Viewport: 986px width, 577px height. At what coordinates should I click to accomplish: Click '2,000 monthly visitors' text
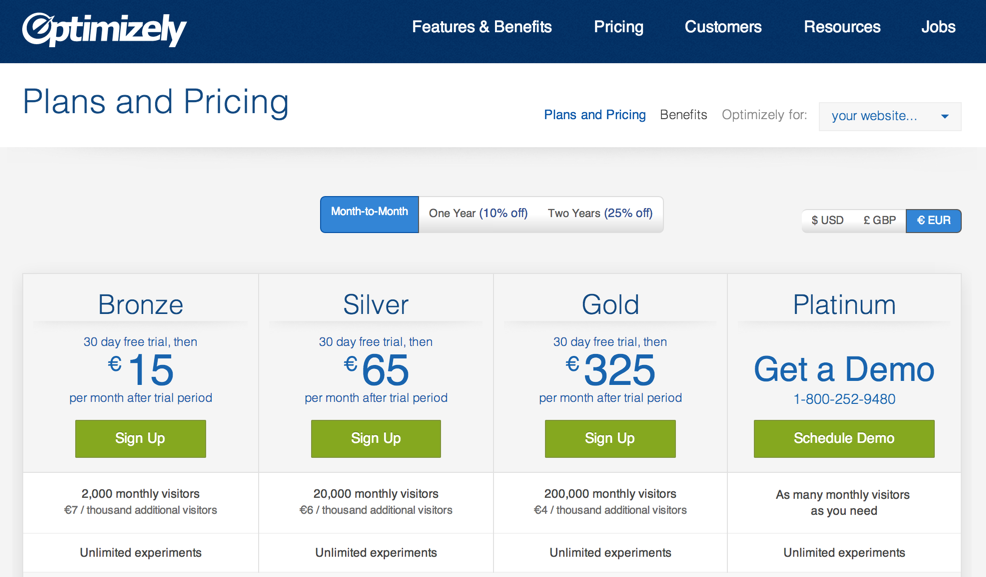point(140,494)
